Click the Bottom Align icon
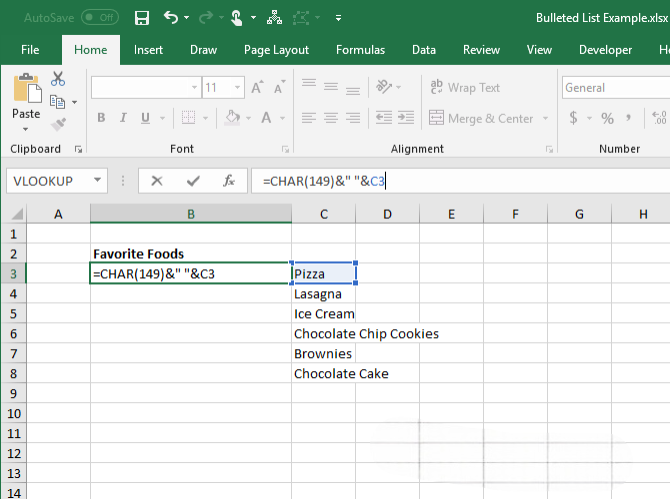Image resolution: width=670 pixels, height=499 pixels. point(353,91)
